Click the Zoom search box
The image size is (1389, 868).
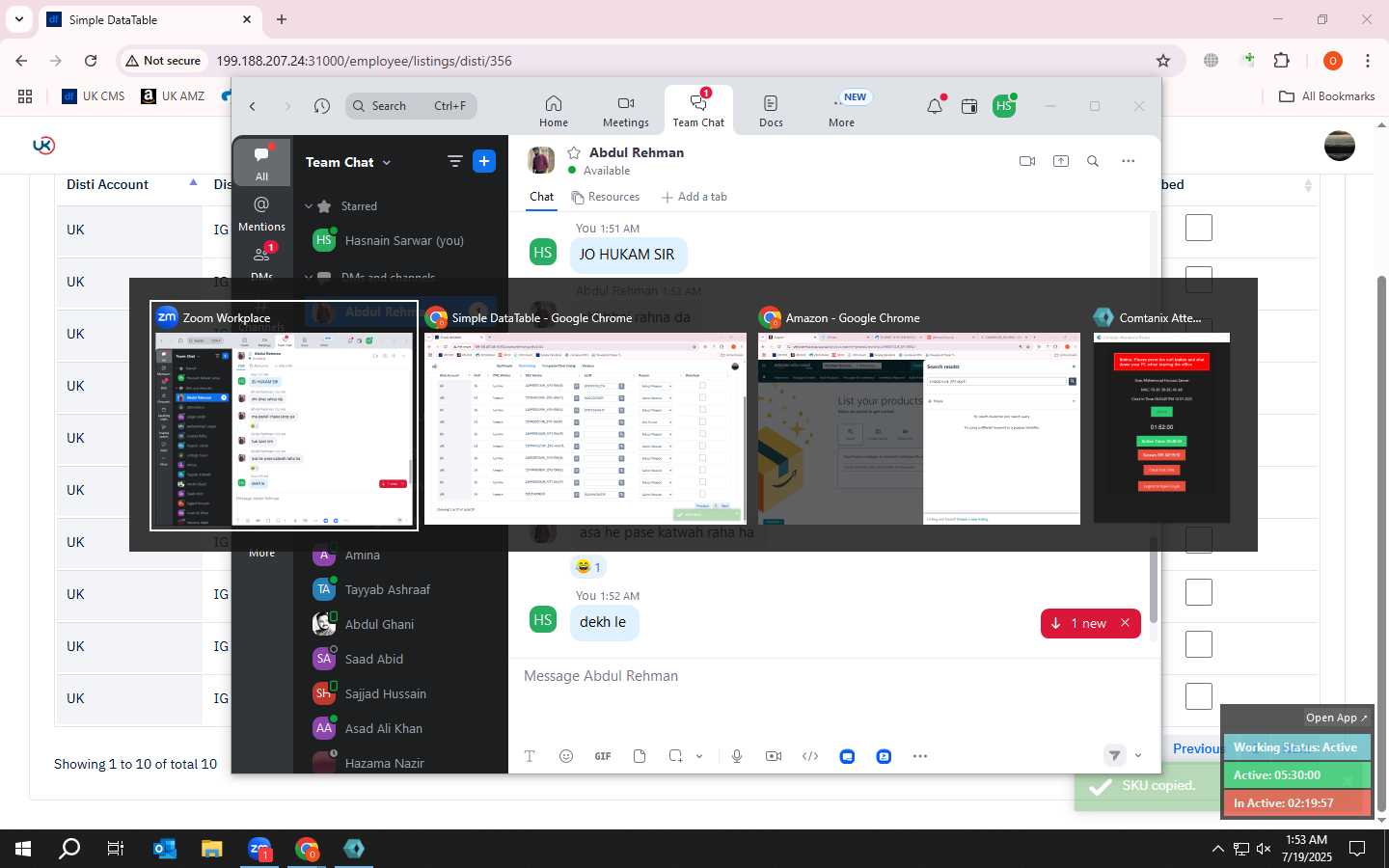(x=411, y=106)
